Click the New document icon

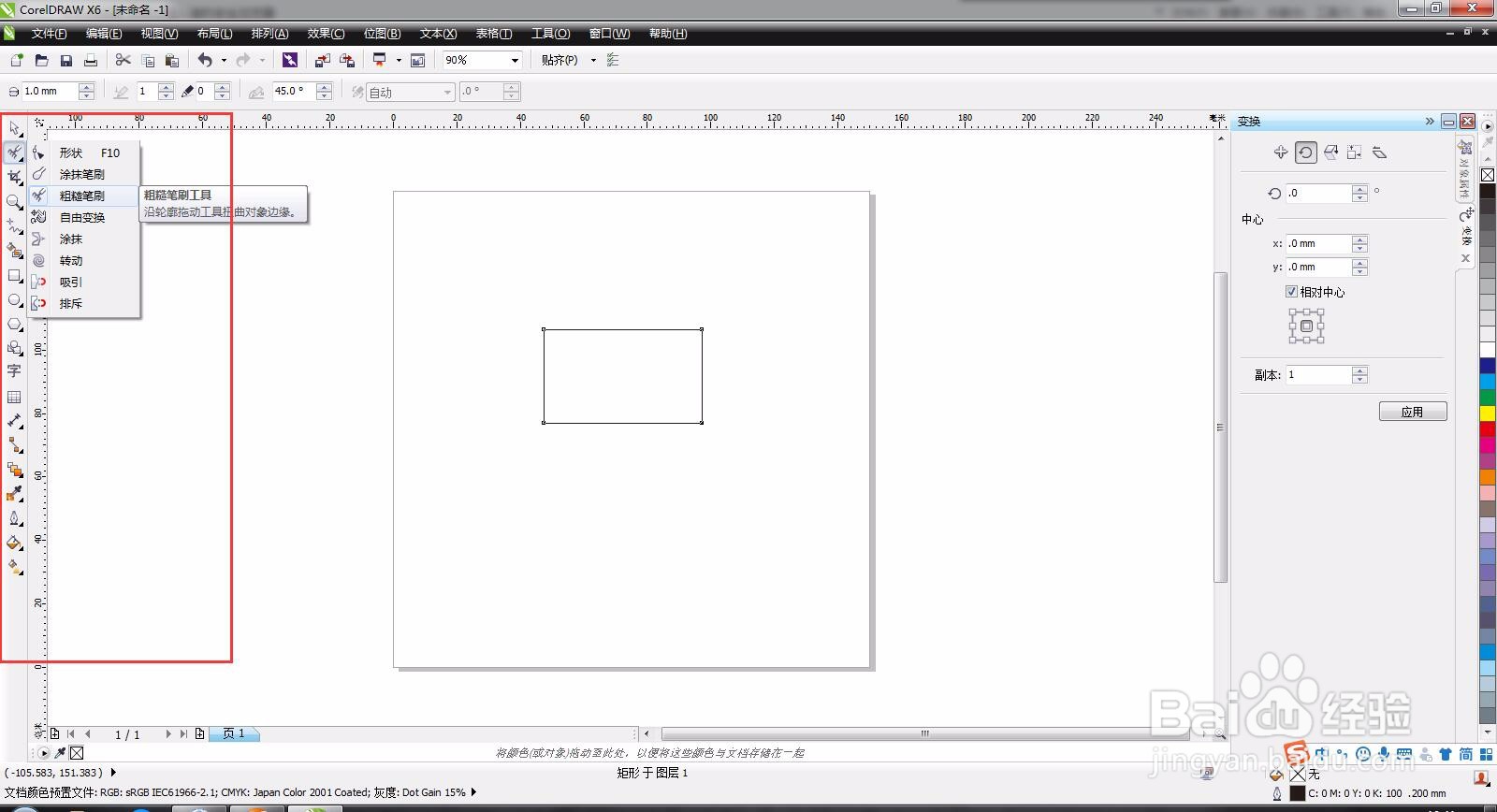point(17,60)
